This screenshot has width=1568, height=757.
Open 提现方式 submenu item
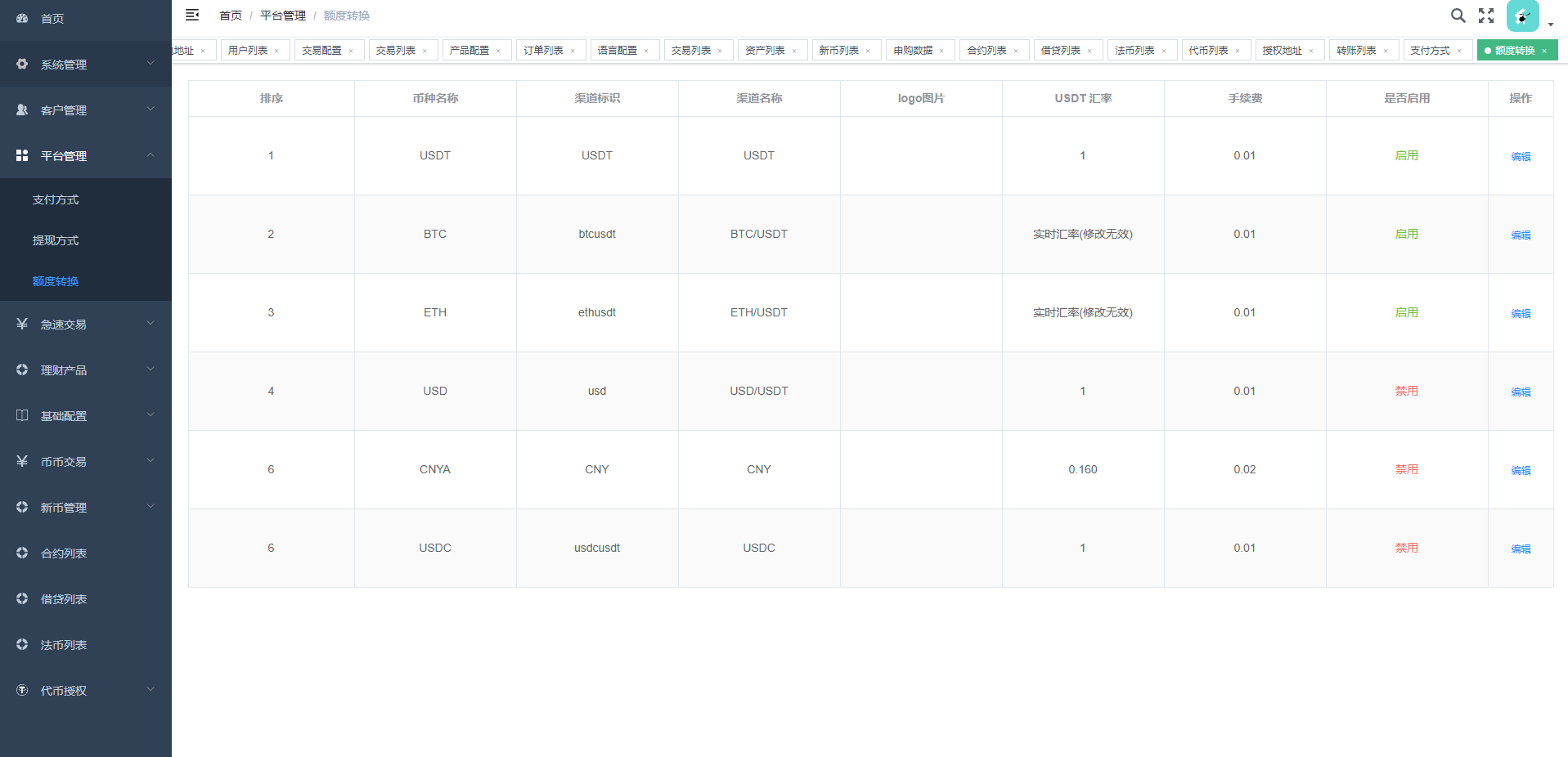pos(56,240)
